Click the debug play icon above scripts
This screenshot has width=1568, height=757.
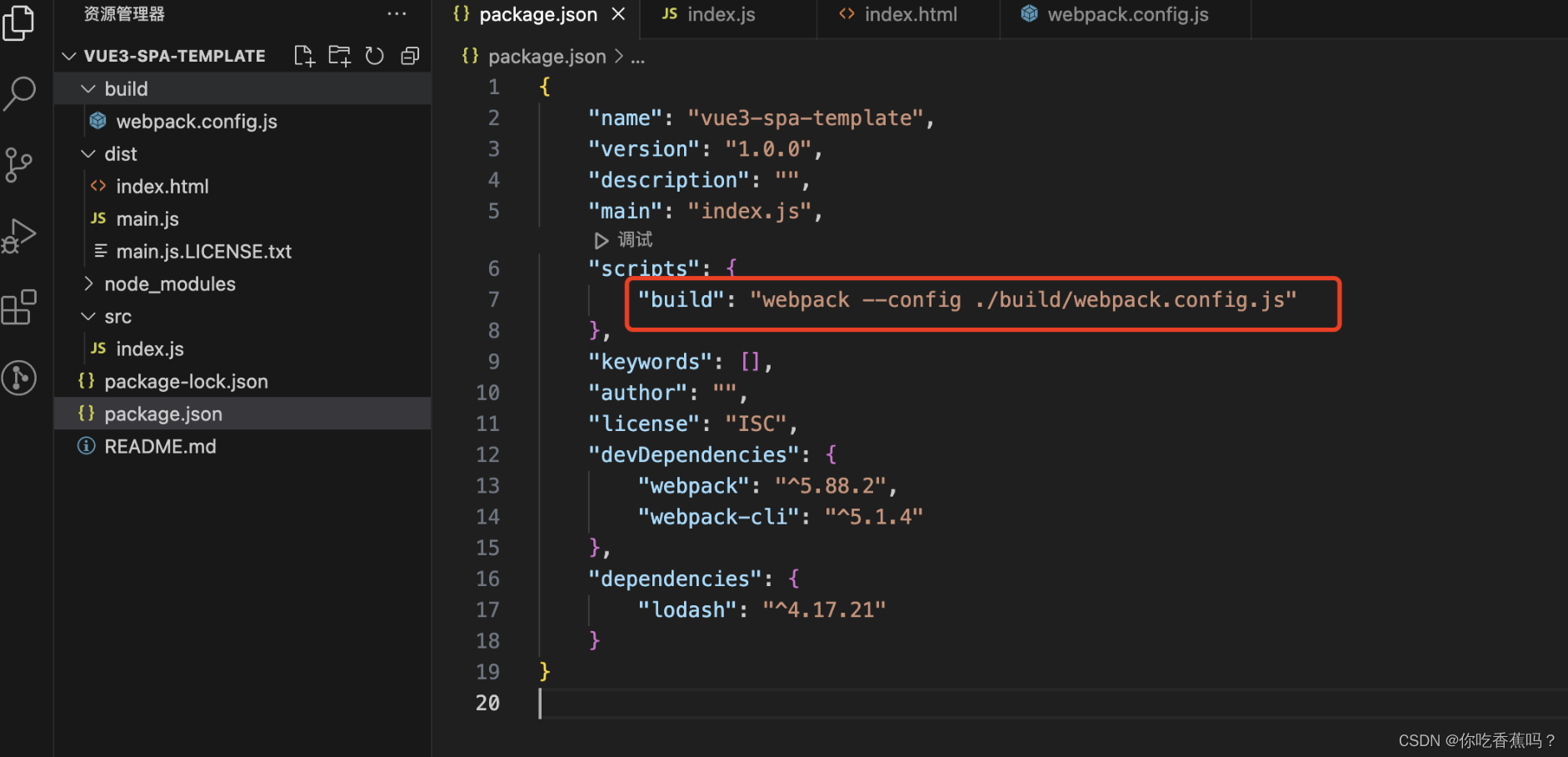pos(601,240)
